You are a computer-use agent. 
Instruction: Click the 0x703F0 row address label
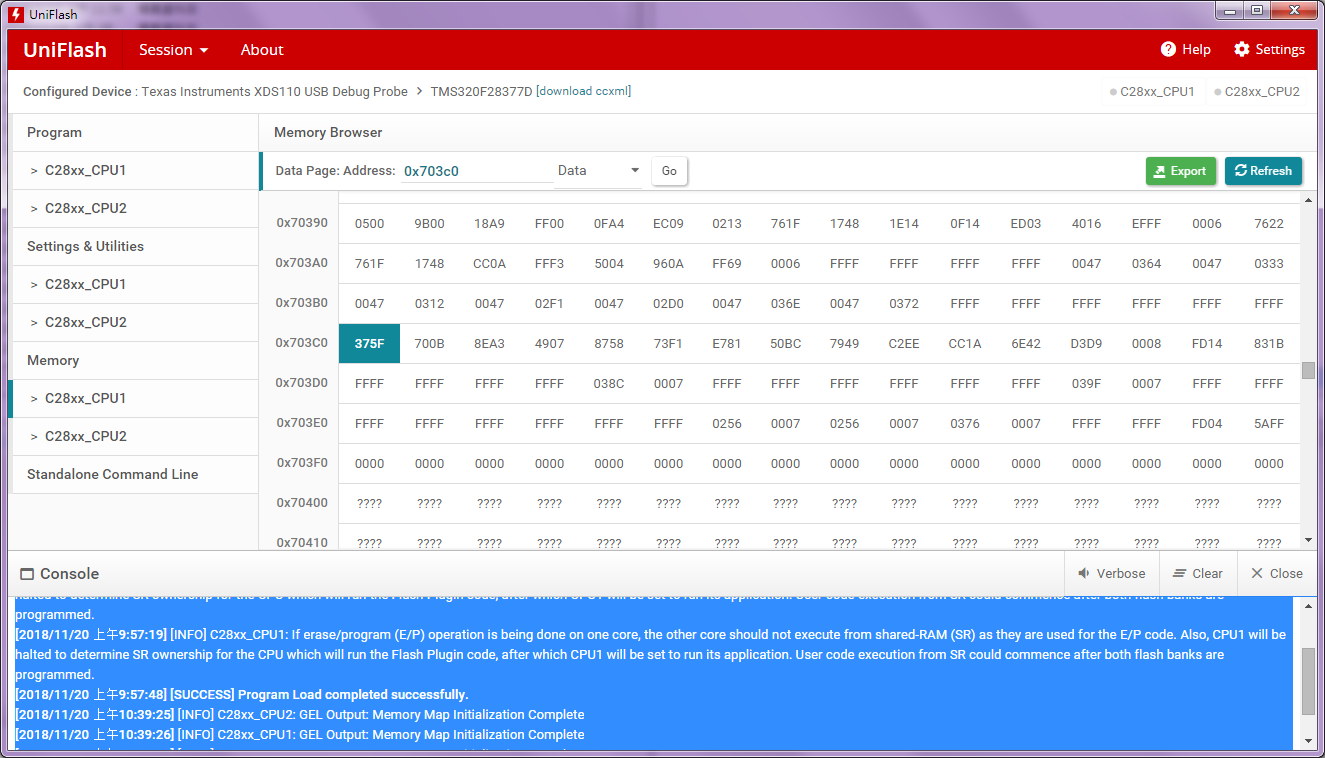pos(302,463)
